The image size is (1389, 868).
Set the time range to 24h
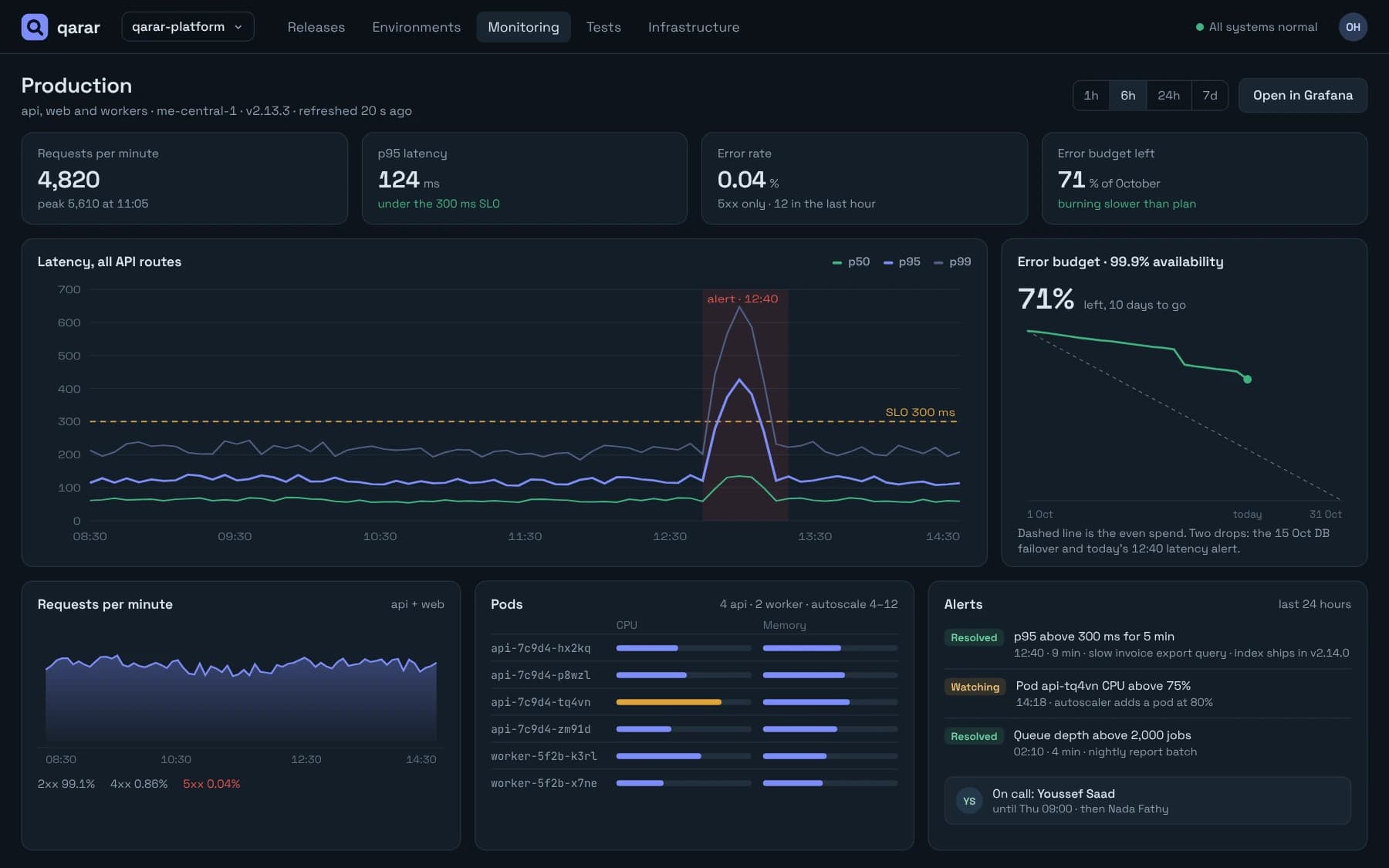tap(1169, 96)
